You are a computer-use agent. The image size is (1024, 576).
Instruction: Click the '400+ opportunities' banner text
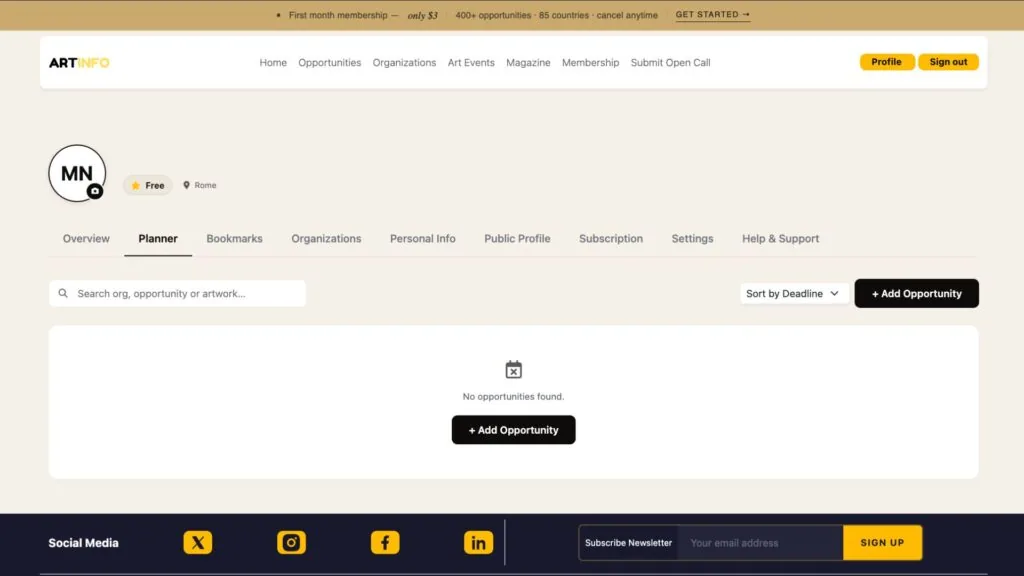(x=493, y=15)
